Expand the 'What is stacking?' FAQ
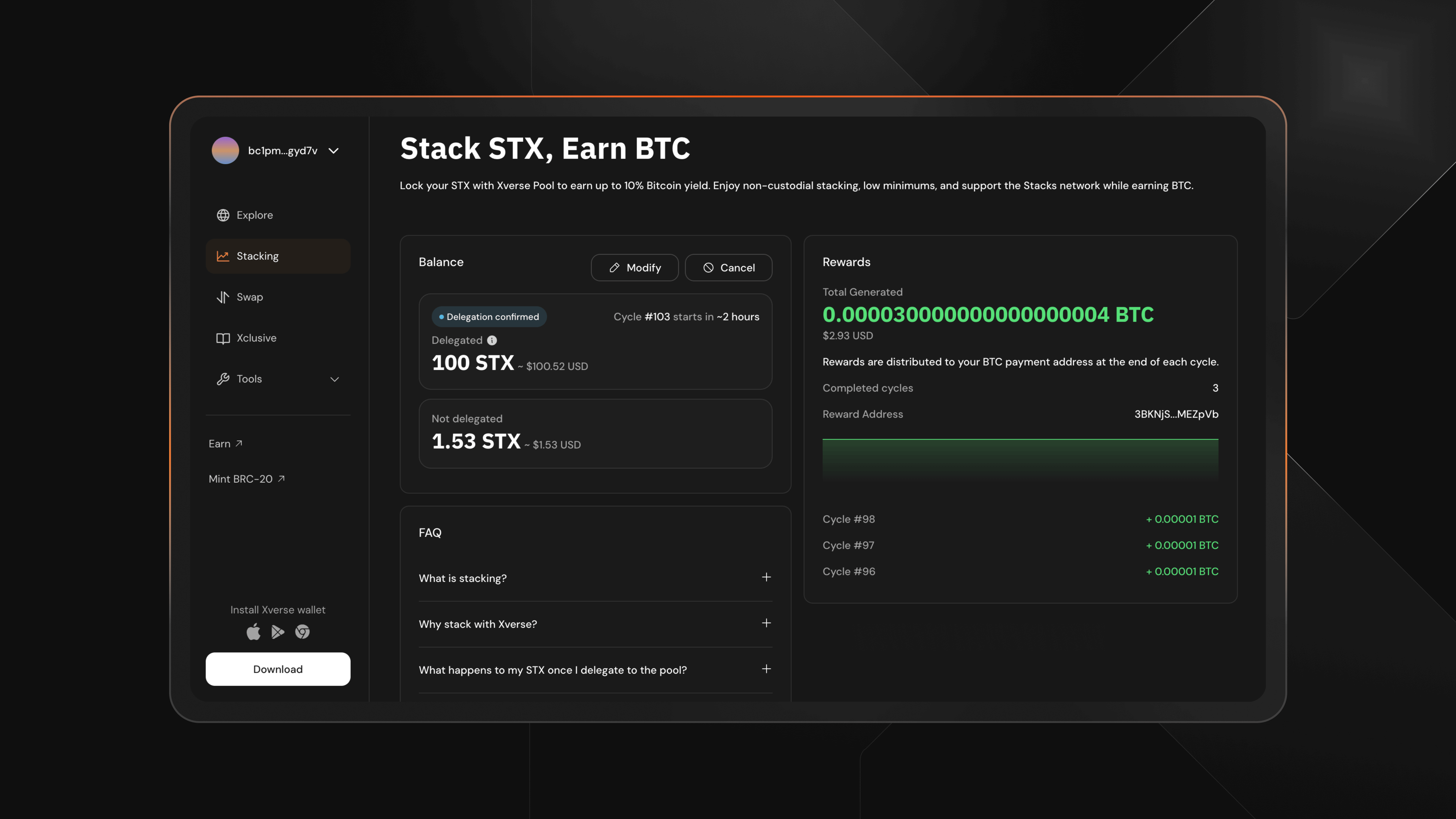Viewport: 1456px width, 819px height. point(595,578)
